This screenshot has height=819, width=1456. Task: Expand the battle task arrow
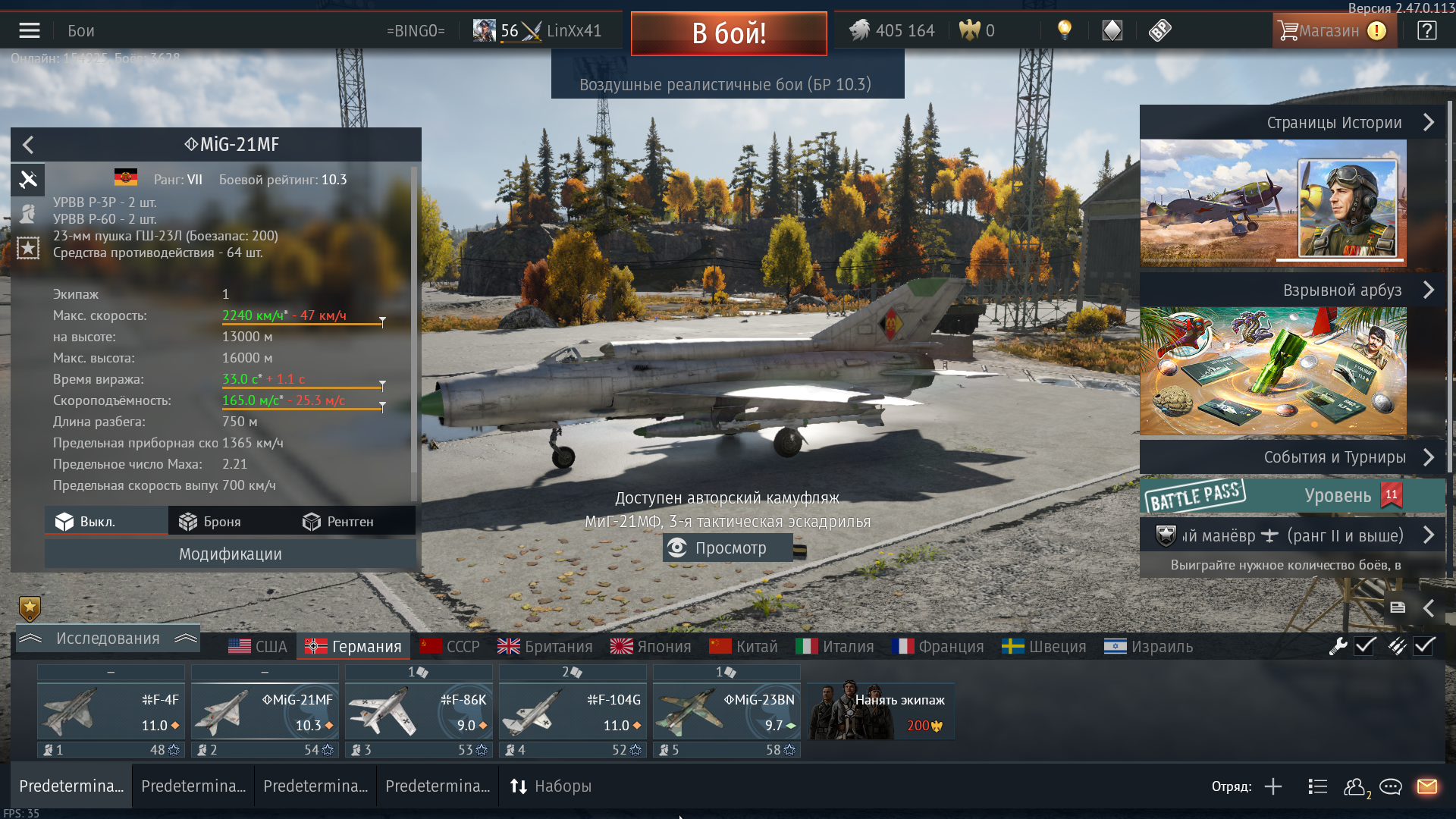click(x=1429, y=535)
